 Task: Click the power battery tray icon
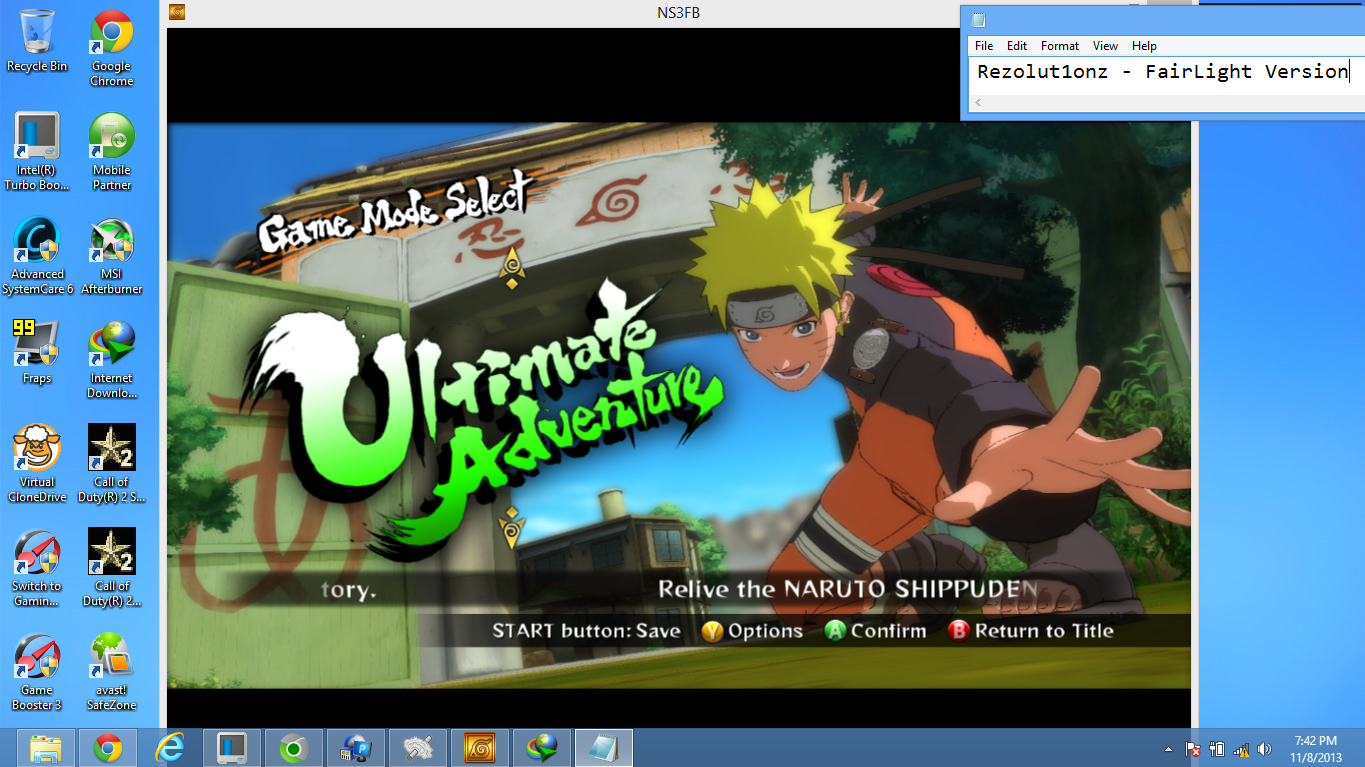click(1217, 749)
